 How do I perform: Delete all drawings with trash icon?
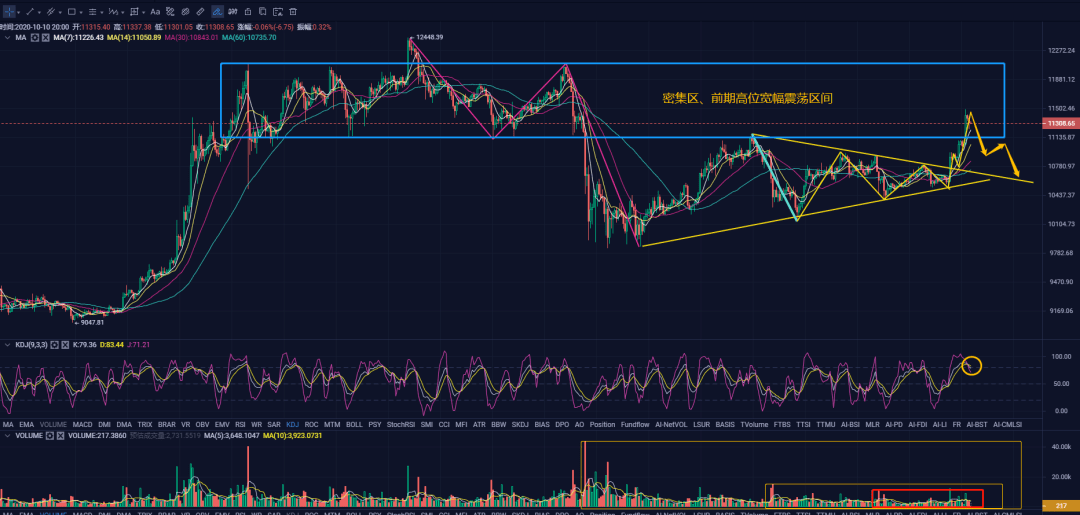coord(293,12)
